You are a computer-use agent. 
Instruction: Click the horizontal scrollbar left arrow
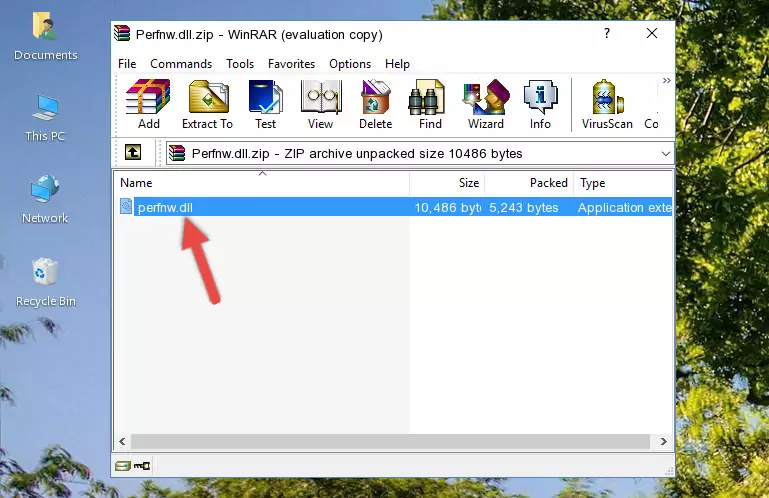tap(123, 442)
